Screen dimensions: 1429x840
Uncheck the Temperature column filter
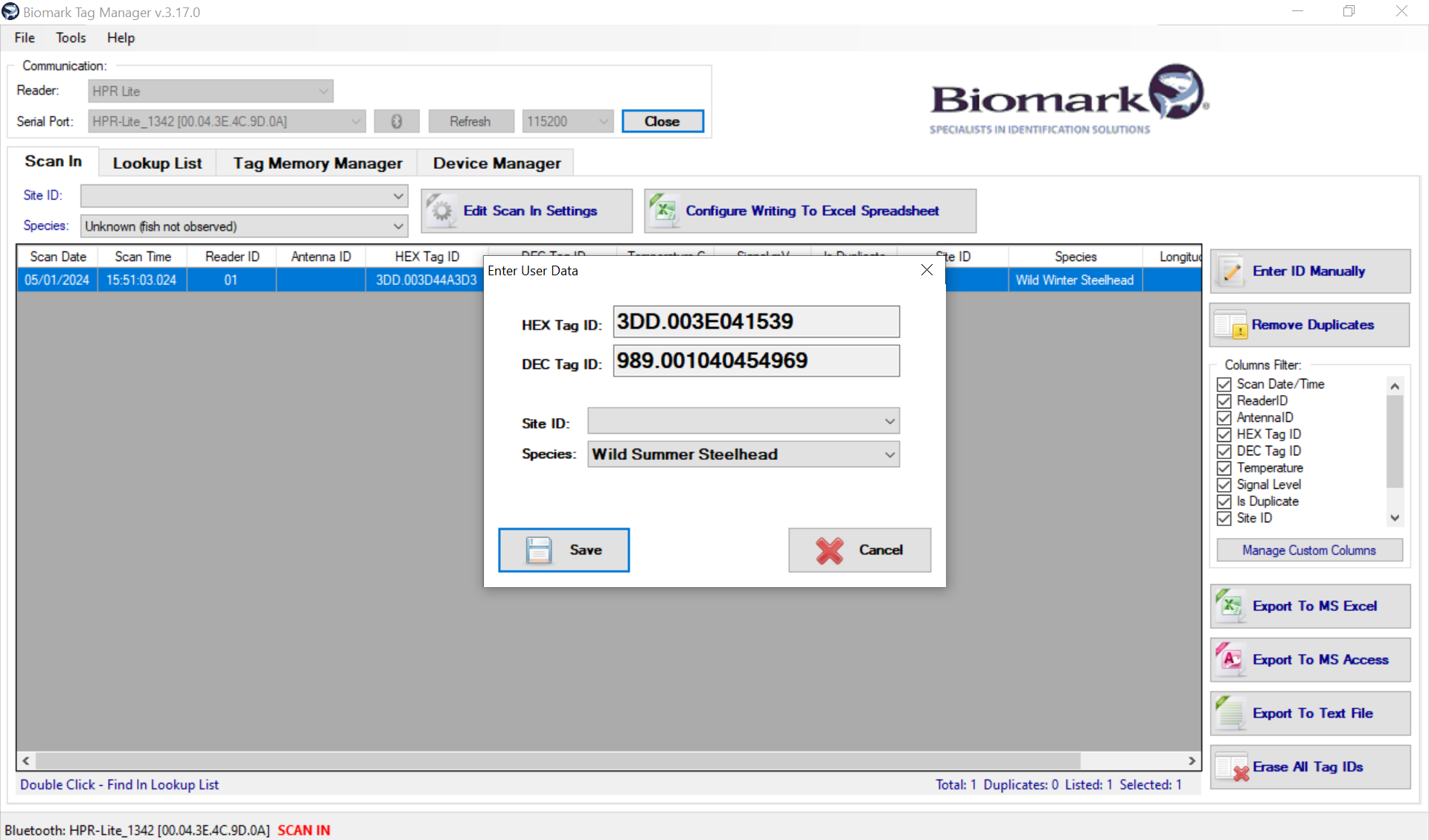click(x=1224, y=468)
